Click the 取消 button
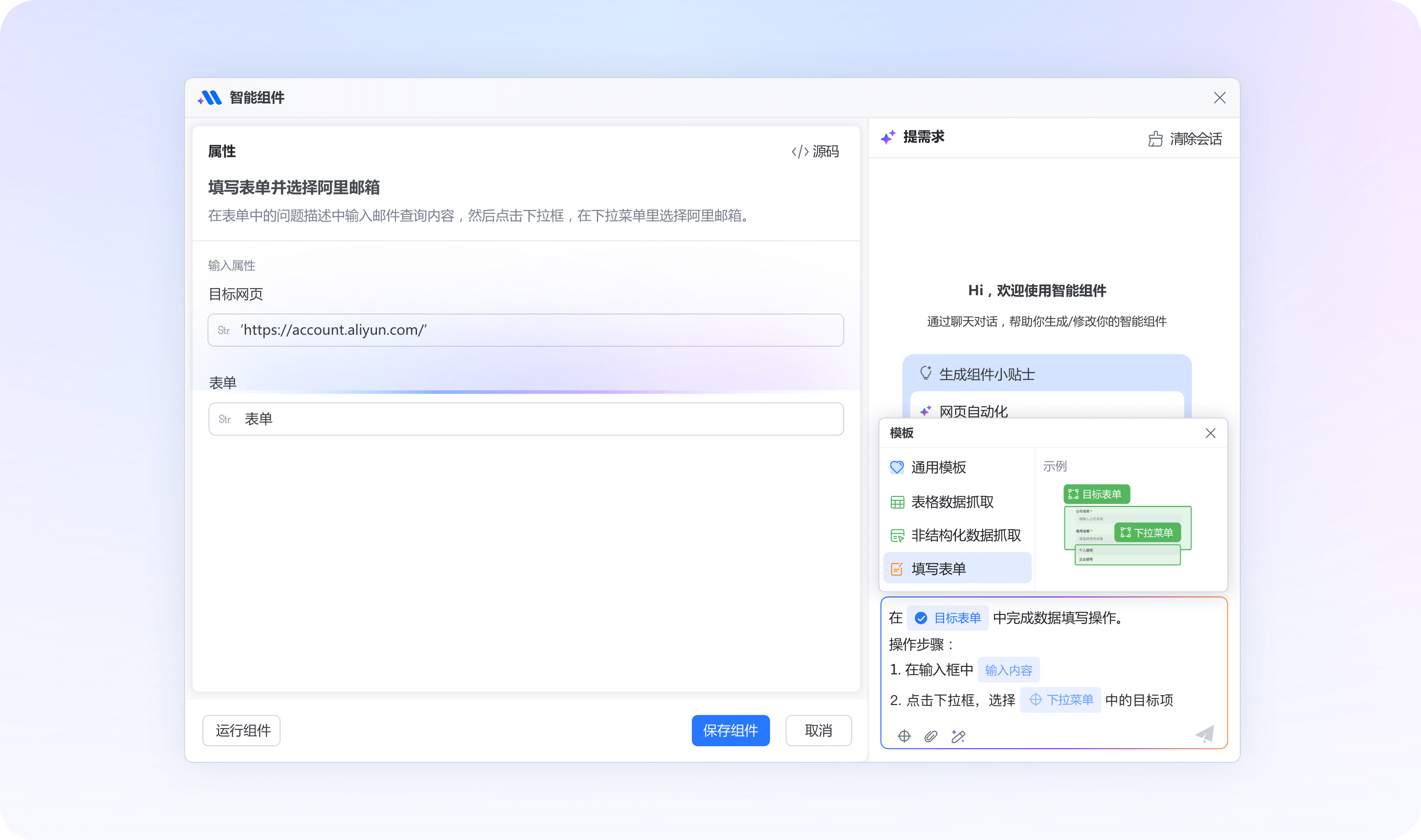 click(818, 731)
